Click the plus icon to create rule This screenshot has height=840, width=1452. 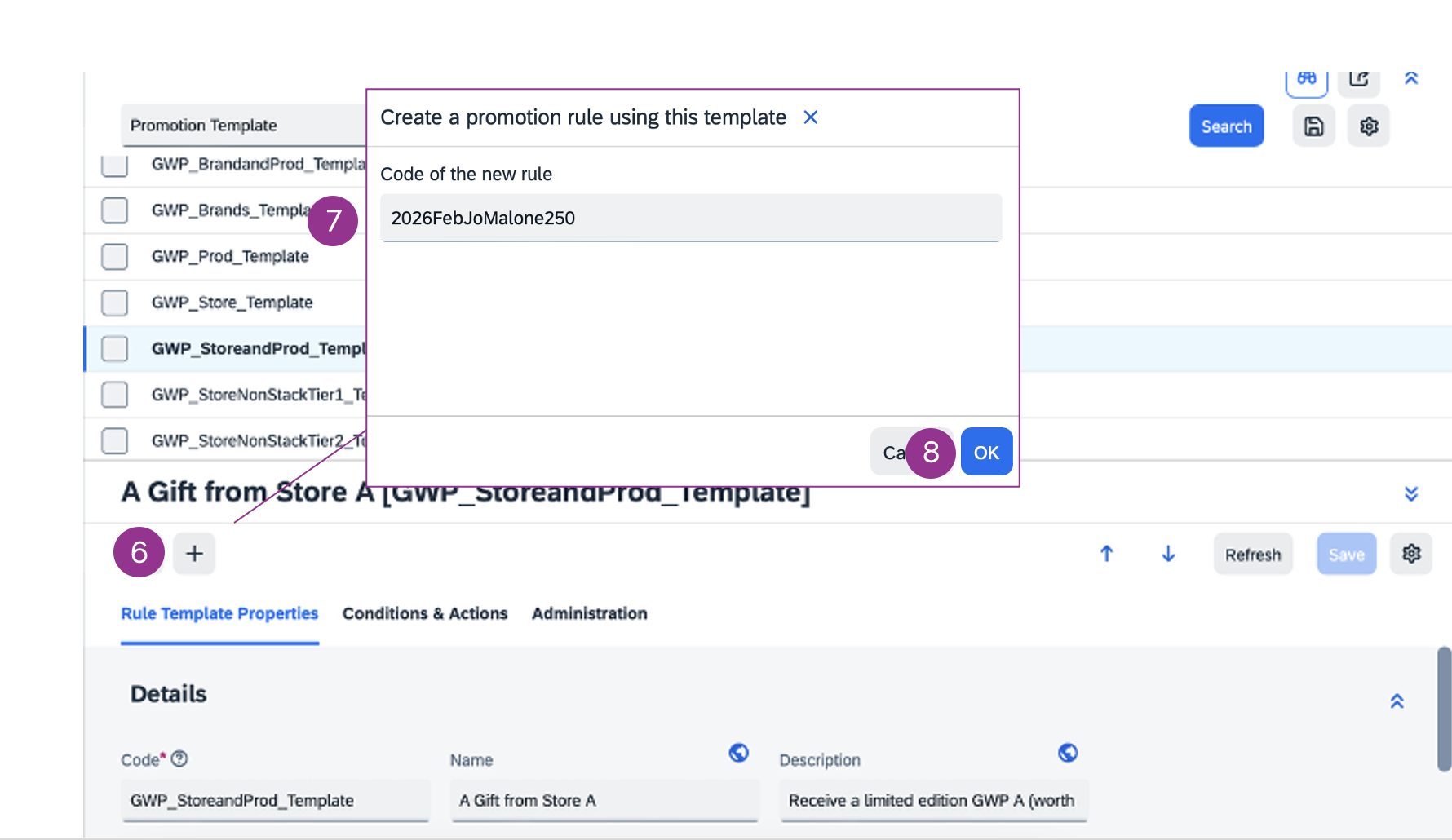tap(194, 554)
